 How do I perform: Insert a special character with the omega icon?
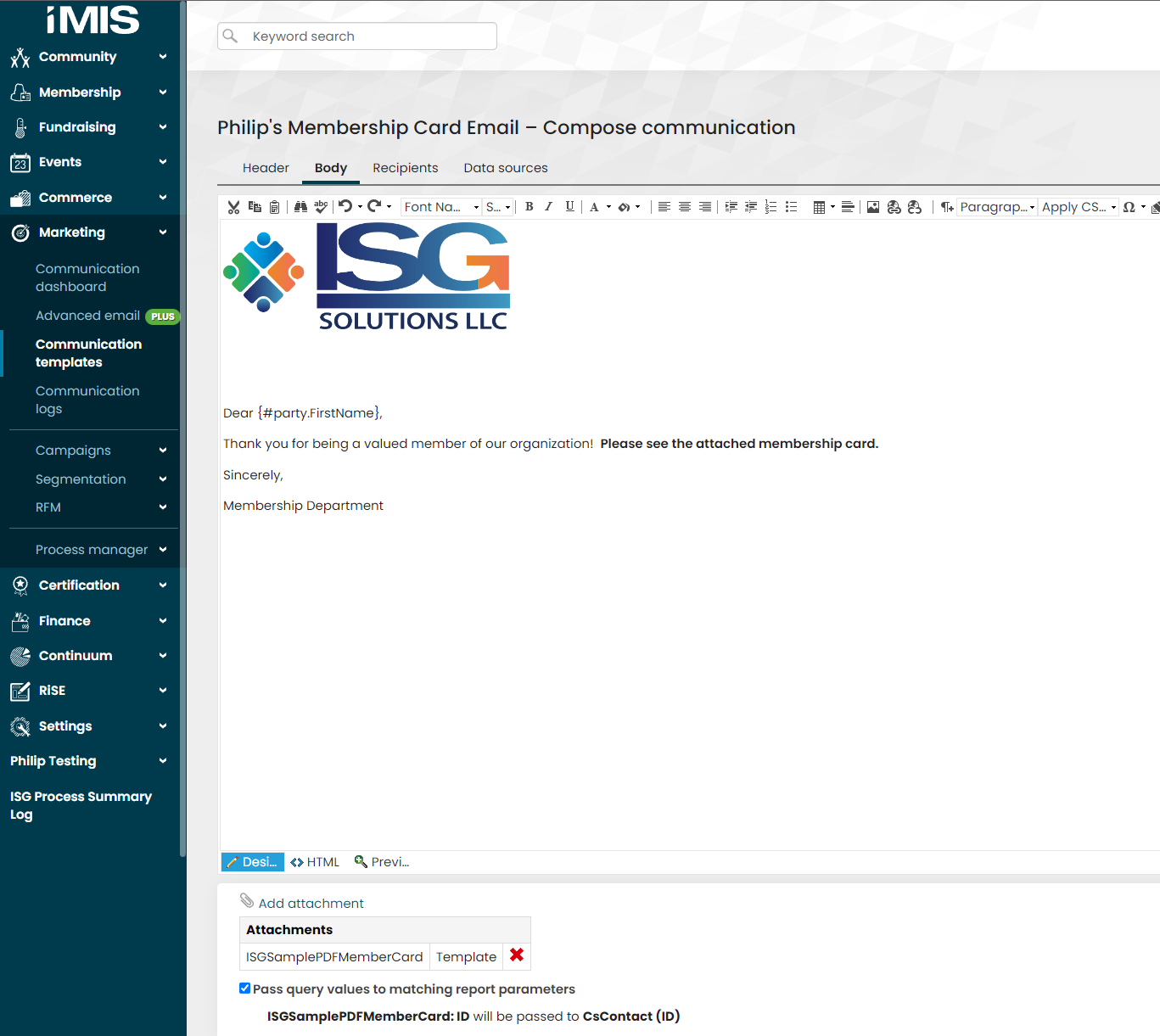point(1130,206)
